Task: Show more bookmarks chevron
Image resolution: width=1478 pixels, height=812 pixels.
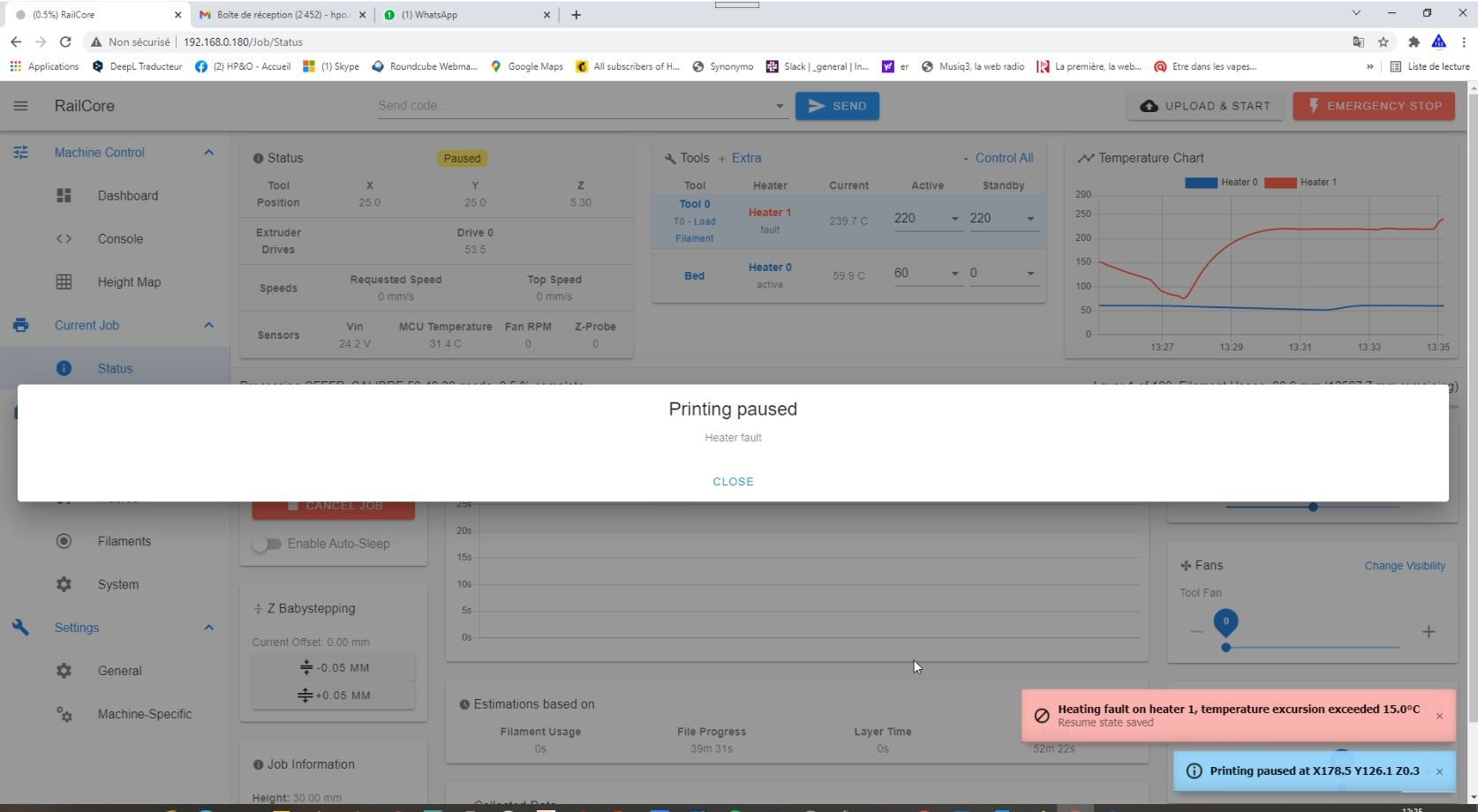Action: [1369, 66]
